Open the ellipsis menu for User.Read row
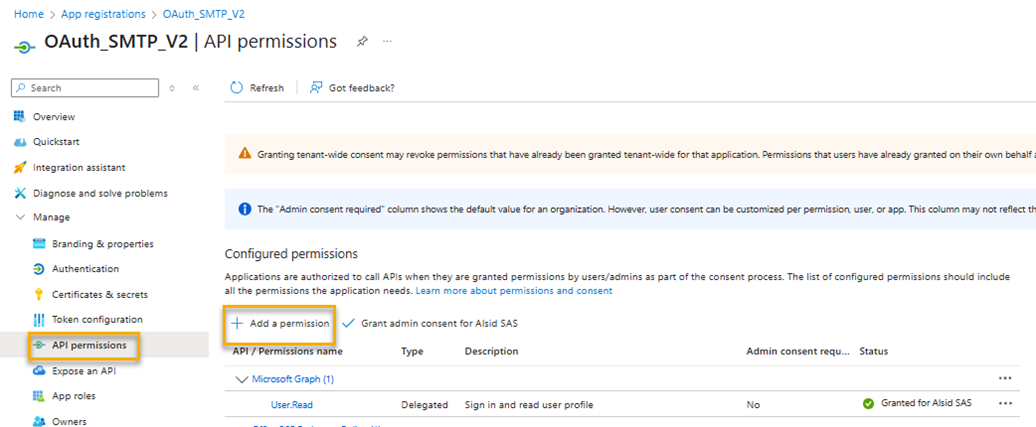Image resolution: width=1036 pixels, height=427 pixels. pyautogui.click(x=1005, y=403)
